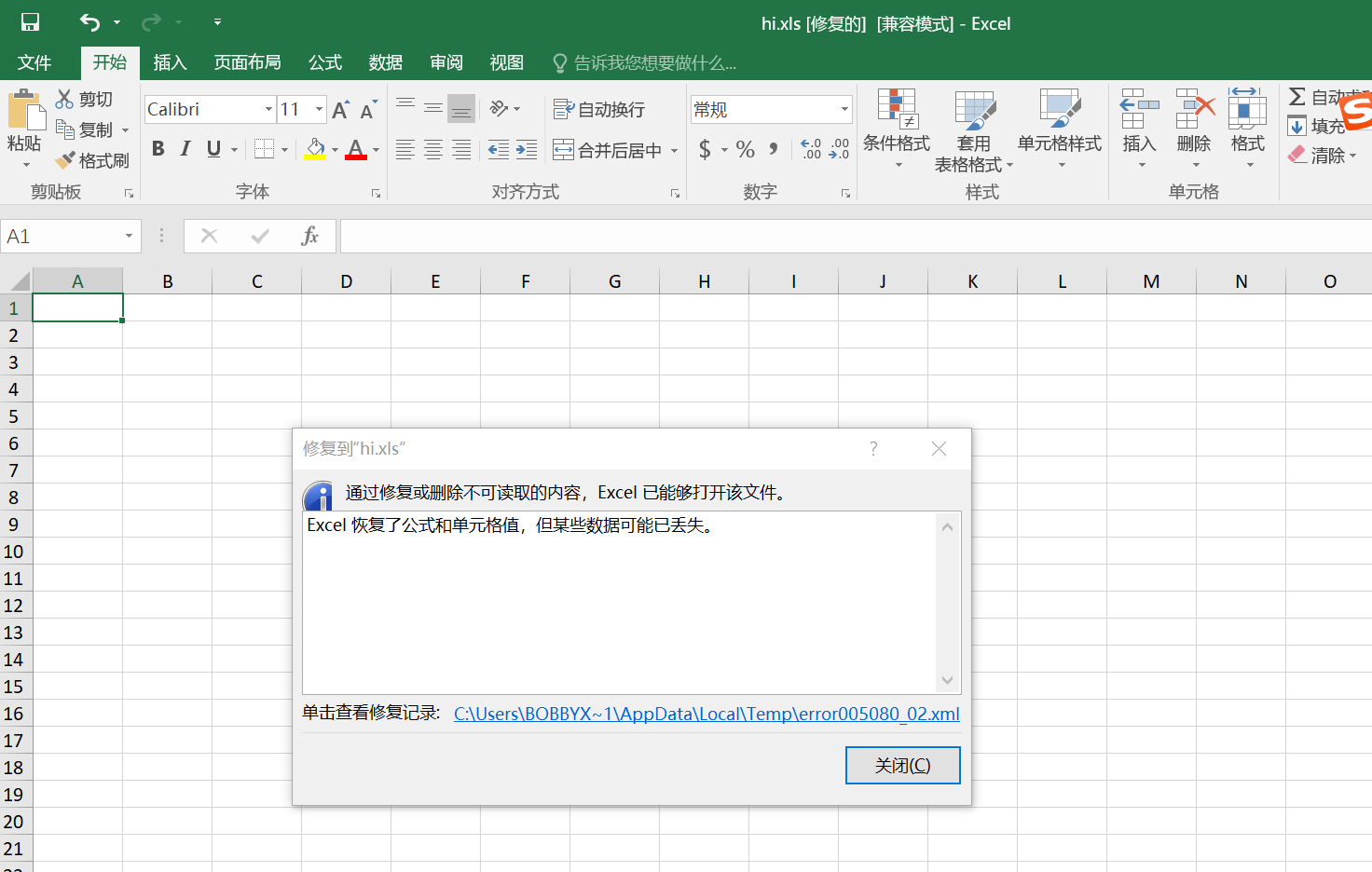This screenshot has height=872, width=1372.
Task: Toggle Bold formatting
Action: pyautogui.click(x=158, y=149)
